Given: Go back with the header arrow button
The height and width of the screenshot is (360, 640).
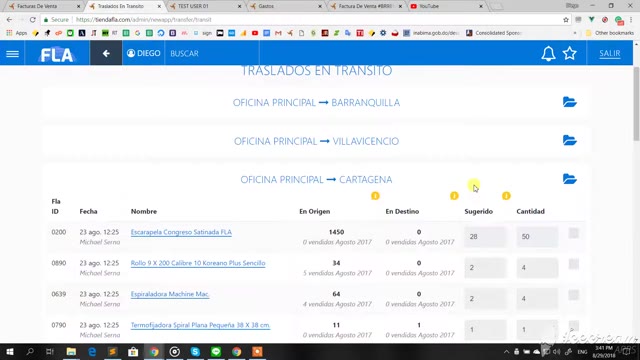Looking at the screenshot, I should pos(106,53).
